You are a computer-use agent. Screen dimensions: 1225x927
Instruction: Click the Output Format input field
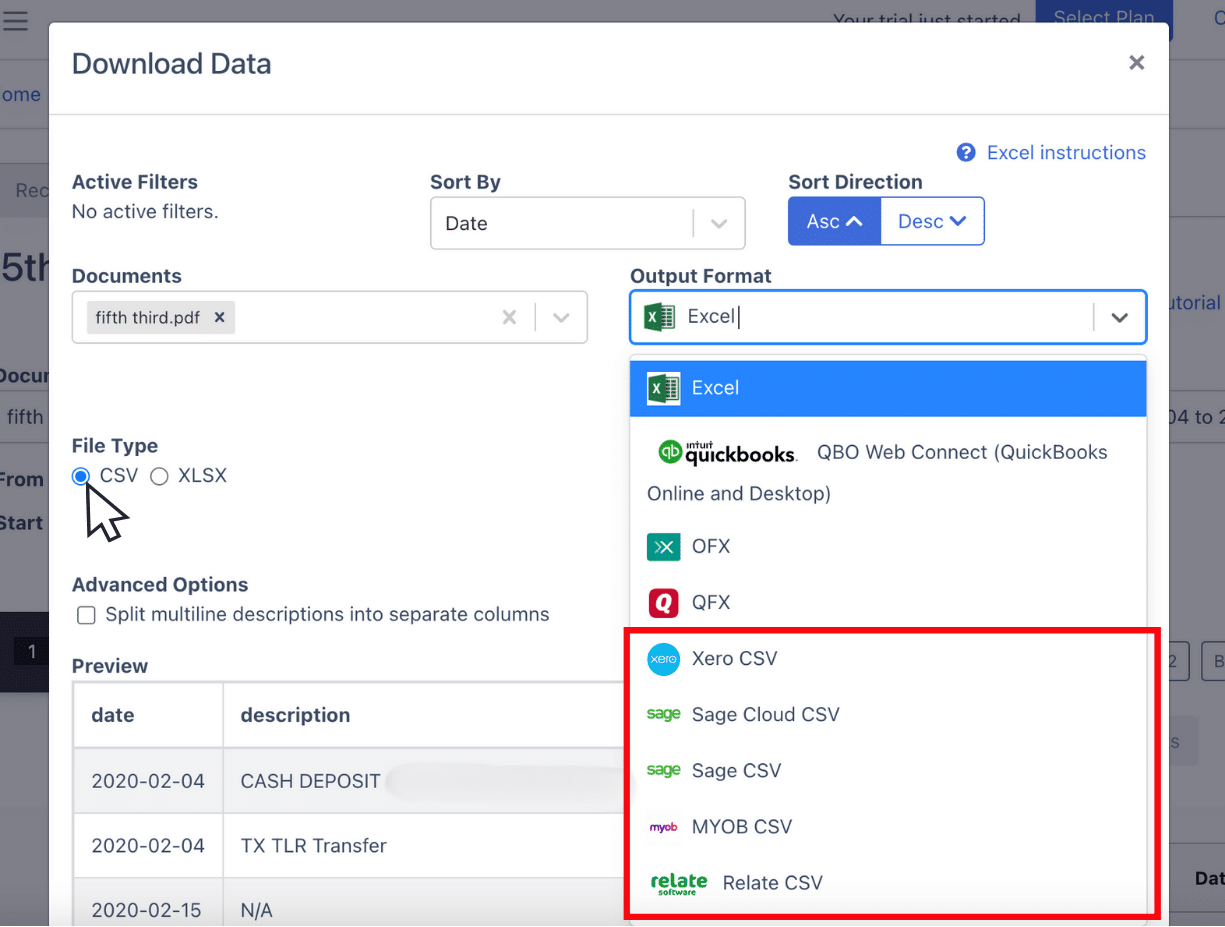click(888, 317)
